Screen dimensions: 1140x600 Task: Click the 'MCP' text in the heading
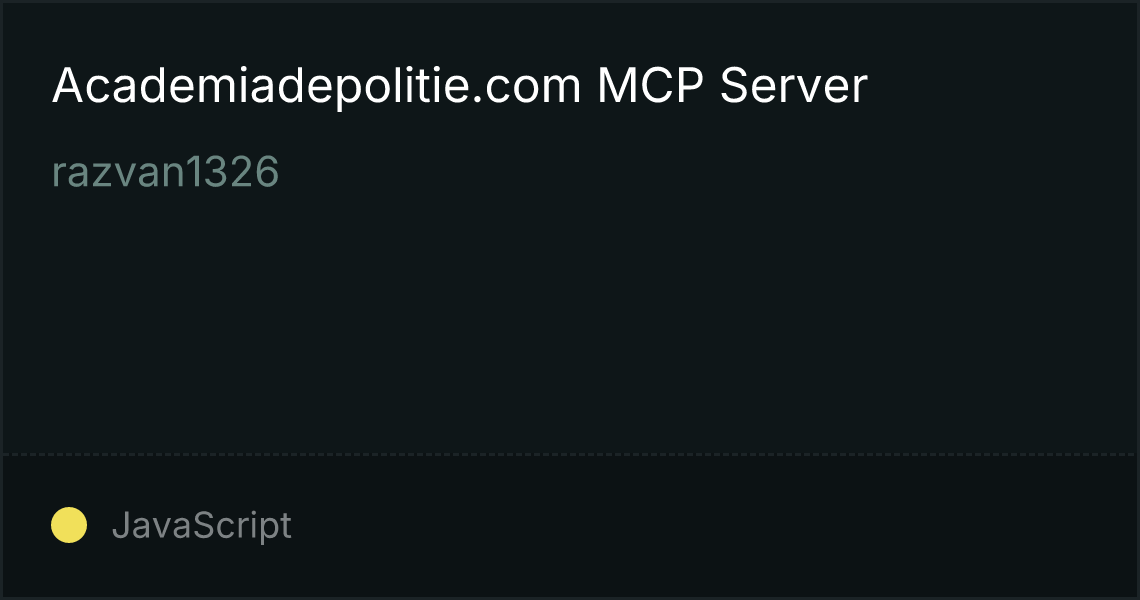click(650, 86)
